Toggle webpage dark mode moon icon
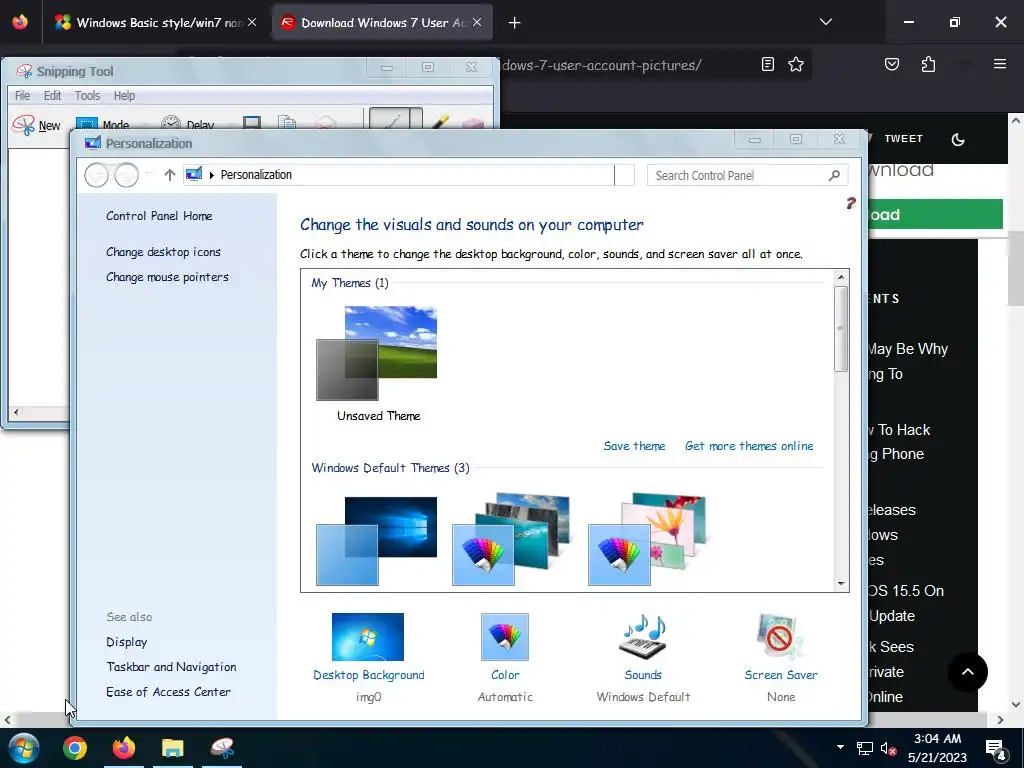This screenshot has width=1024, height=768. pyautogui.click(x=958, y=139)
